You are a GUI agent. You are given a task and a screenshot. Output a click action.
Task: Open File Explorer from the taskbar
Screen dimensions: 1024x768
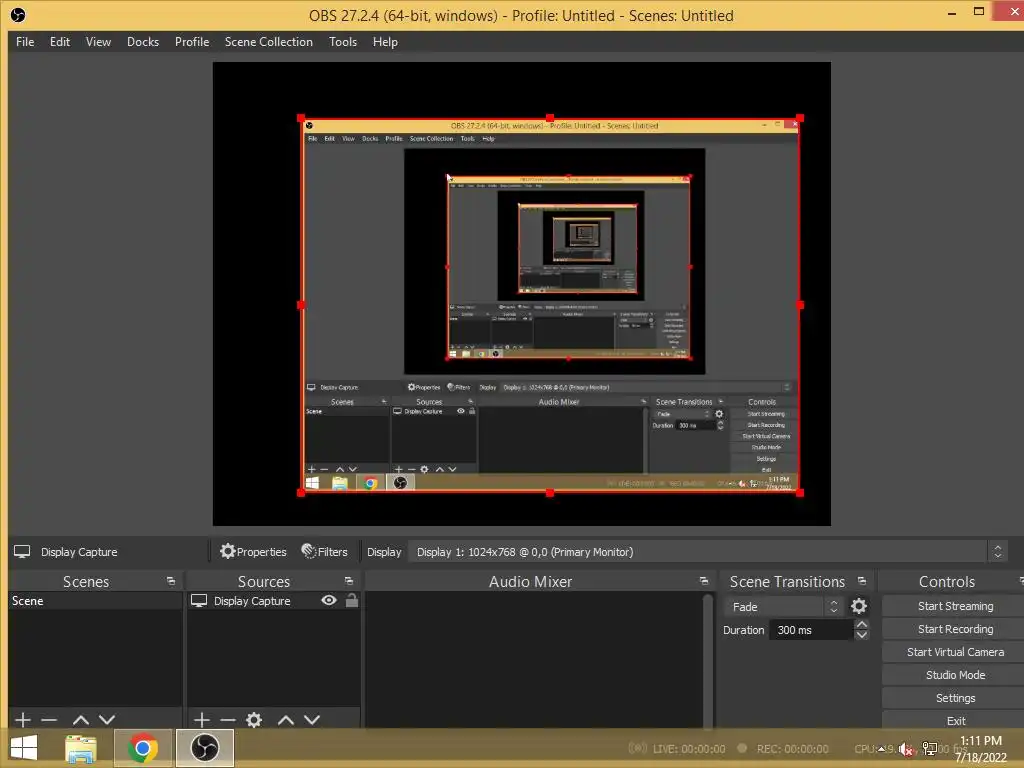click(81, 748)
